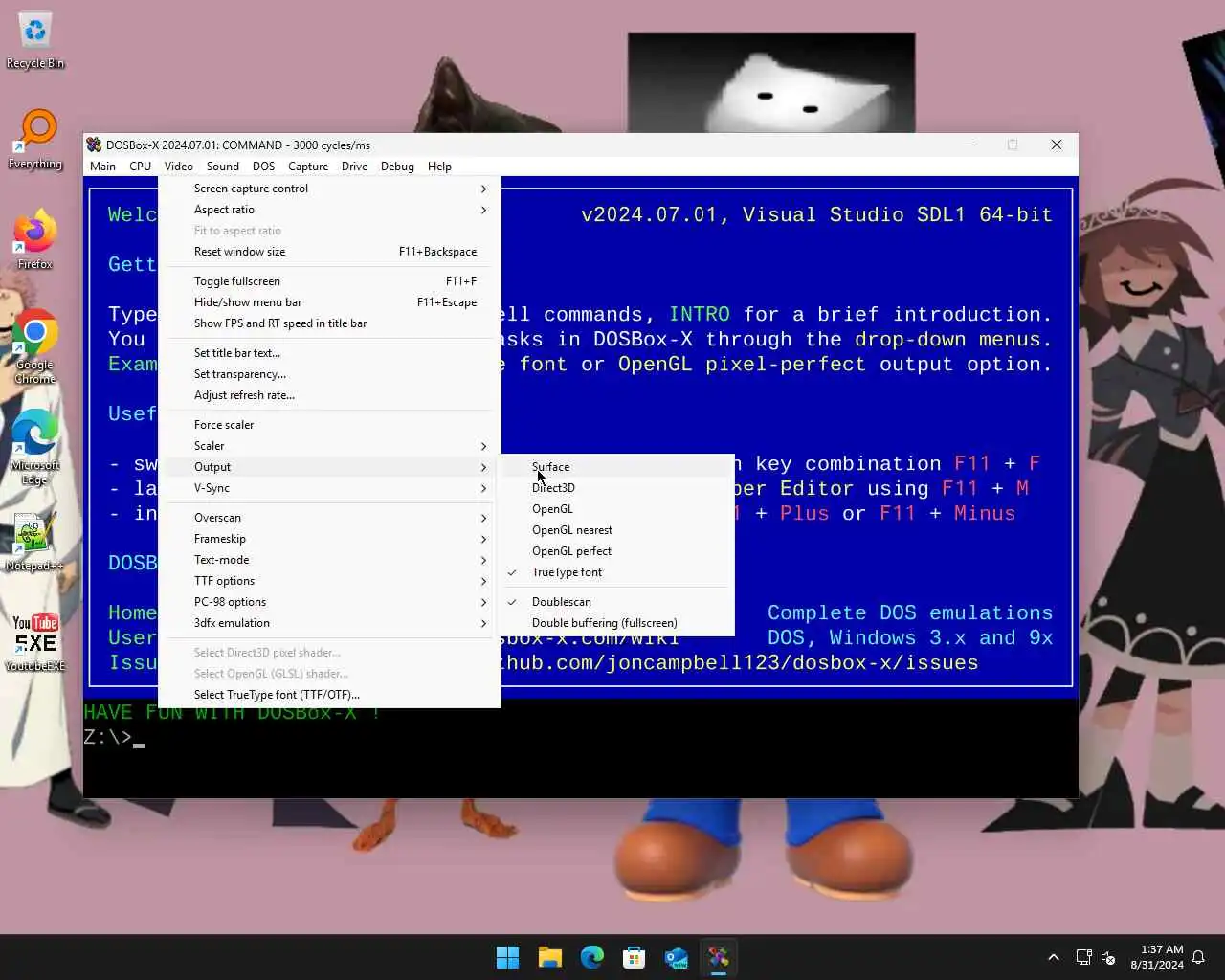The height and width of the screenshot is (980, 1225).
Task: Open the Debug menu
Action: pos(397,167)
